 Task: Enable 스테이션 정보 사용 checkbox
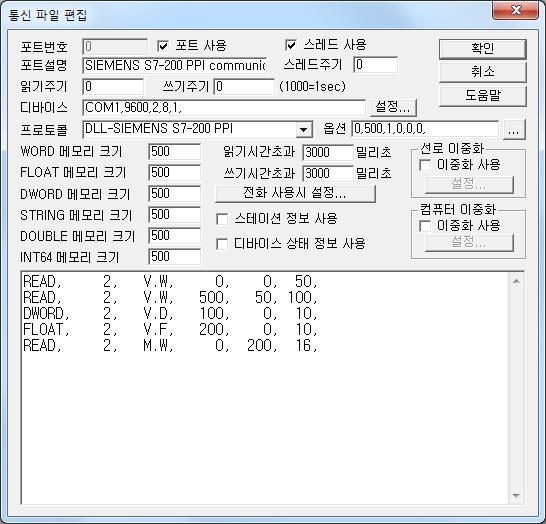click(222, 219)
